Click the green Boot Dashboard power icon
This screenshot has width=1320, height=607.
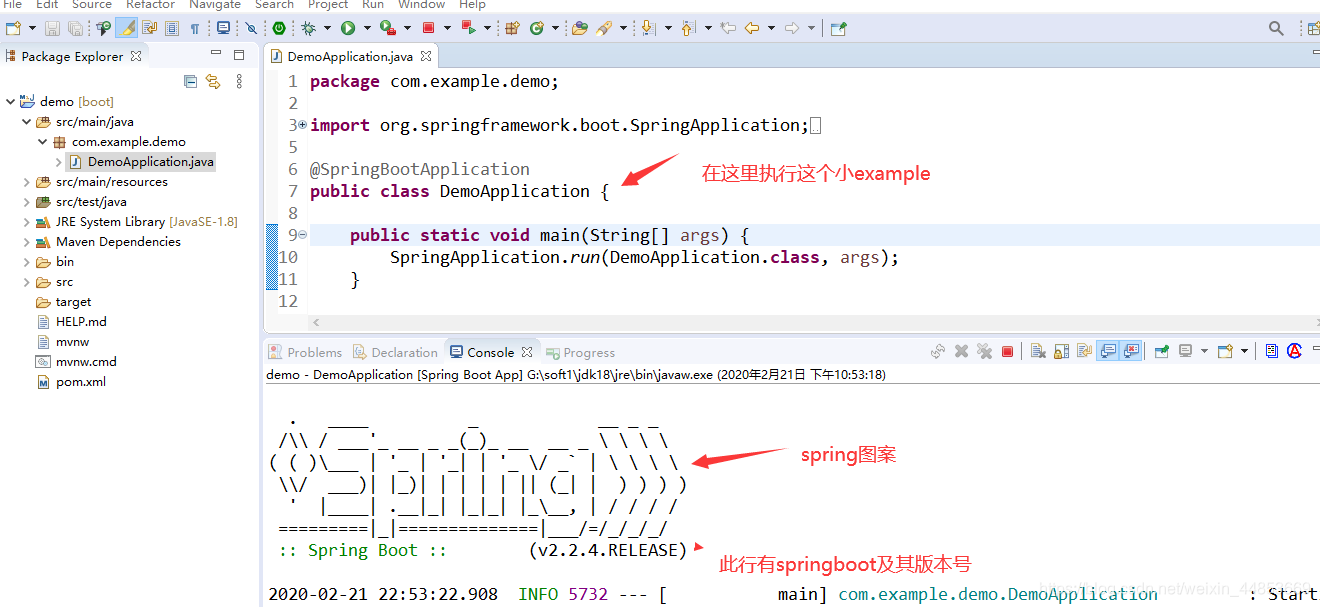point(278,28)
